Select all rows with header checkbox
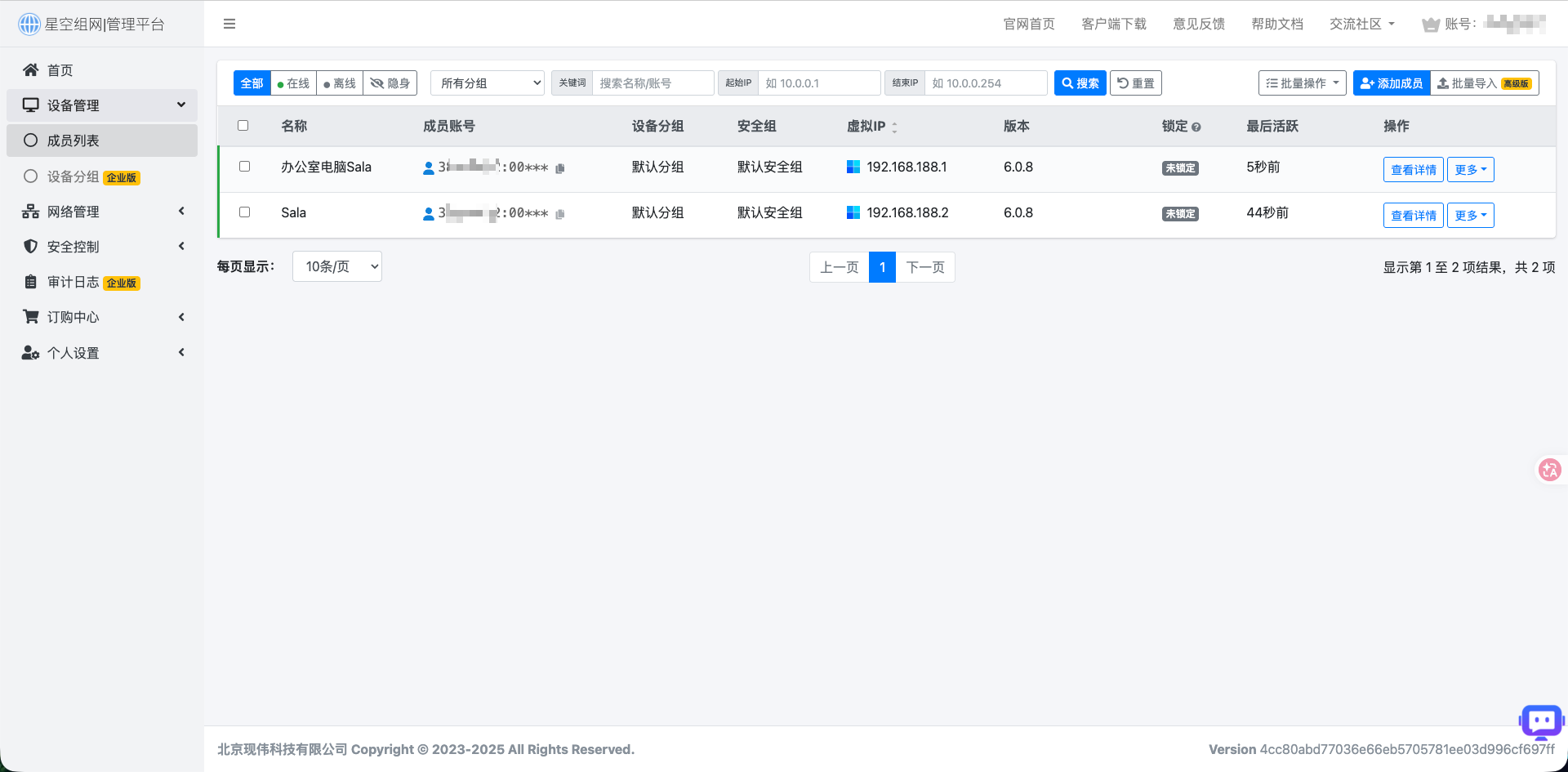1568x772 pixels. click(x=243, y=126)
